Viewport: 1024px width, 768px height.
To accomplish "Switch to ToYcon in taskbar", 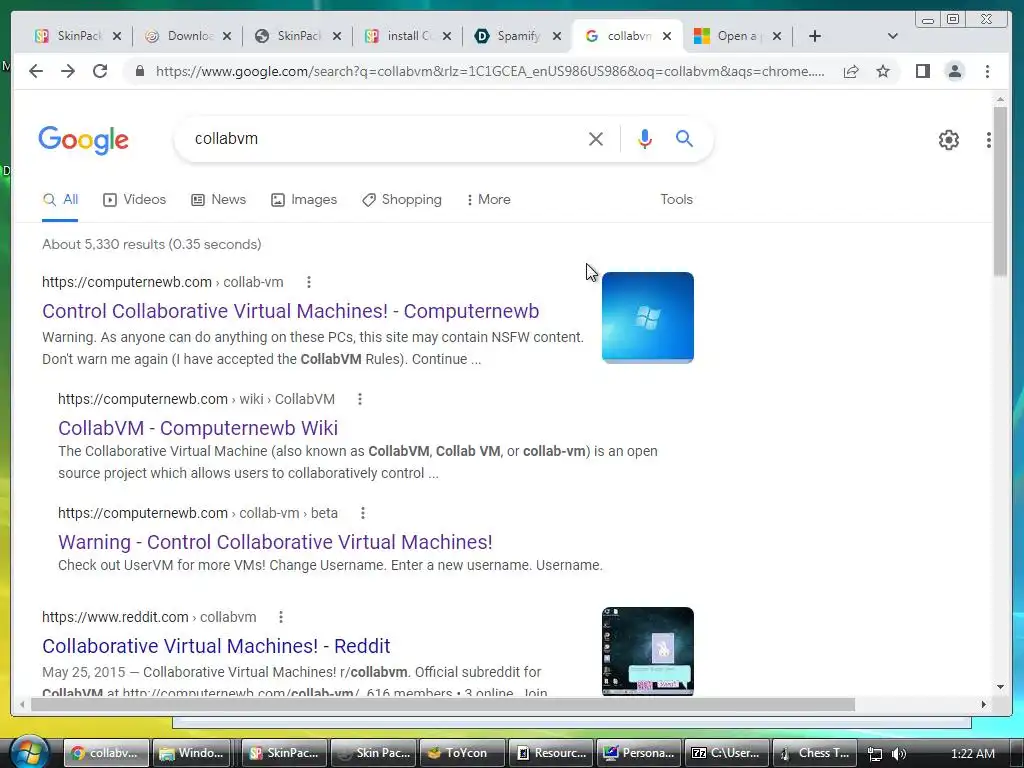I will (462, 753).
